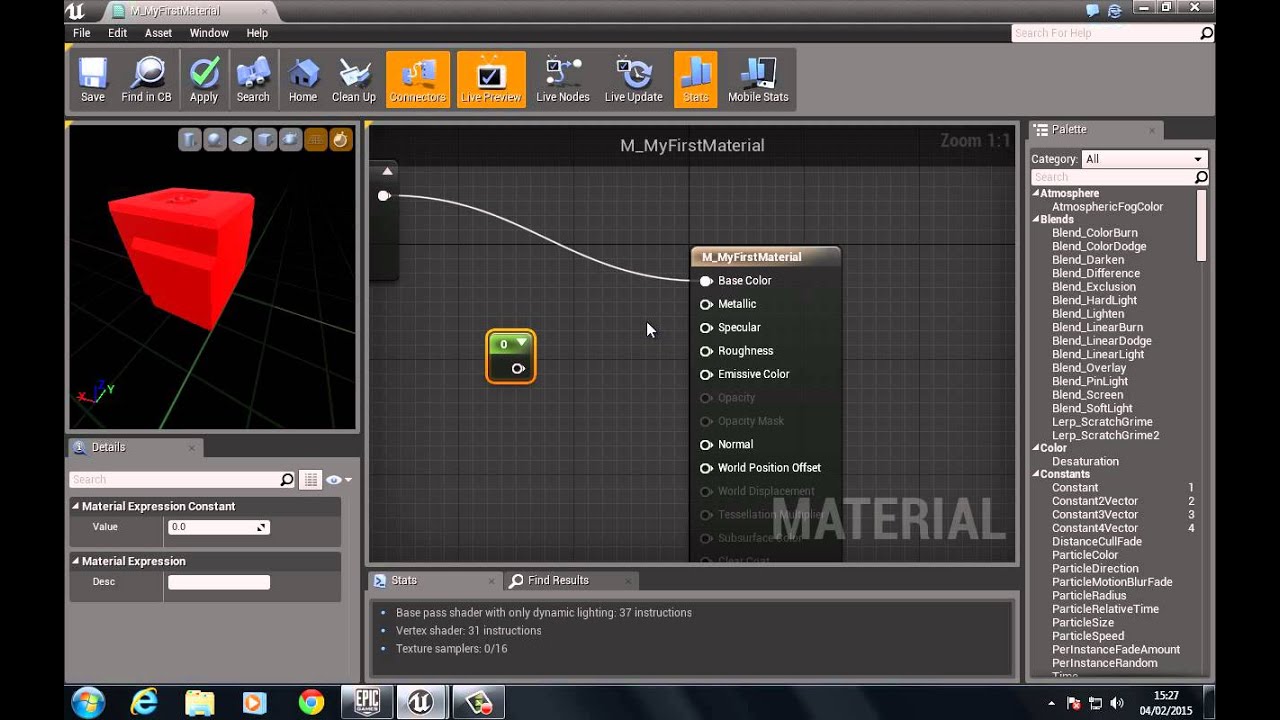Open the Window menu
Image resolution: width=1280 pixels, height=720 pixels.
point(209,33)
